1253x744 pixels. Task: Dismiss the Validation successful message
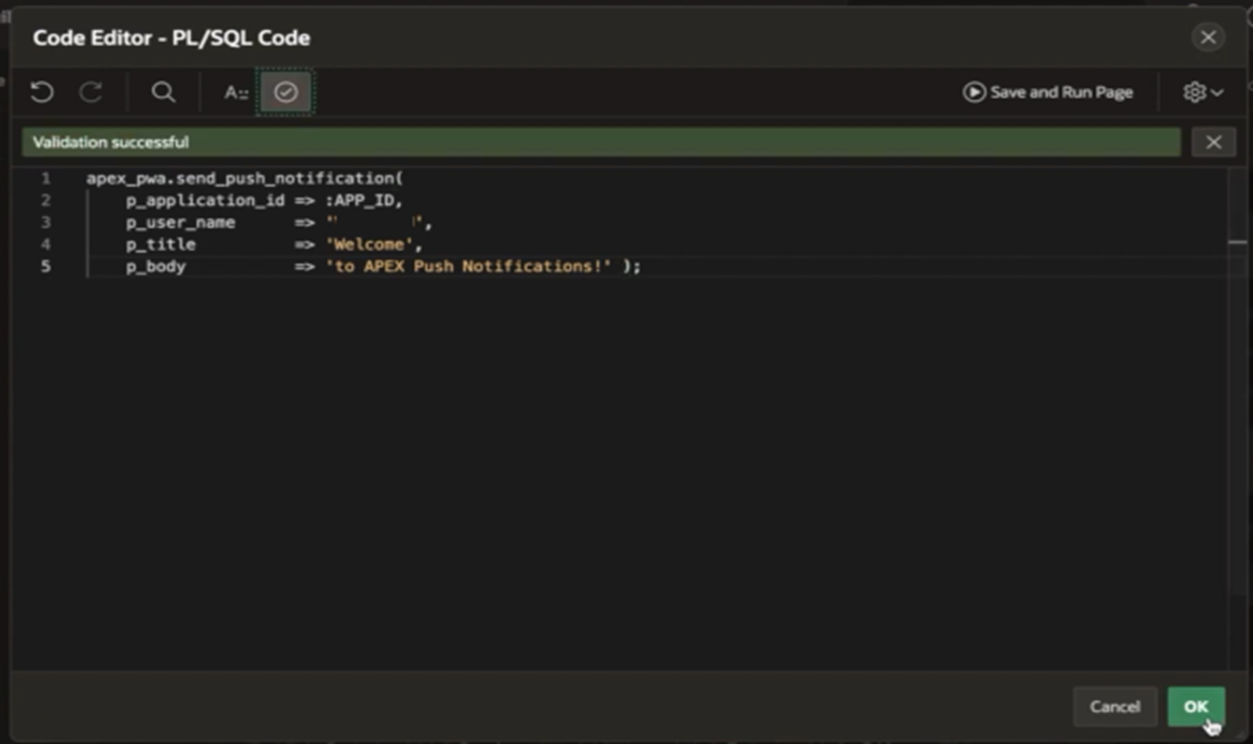(x=1213, y=142)
